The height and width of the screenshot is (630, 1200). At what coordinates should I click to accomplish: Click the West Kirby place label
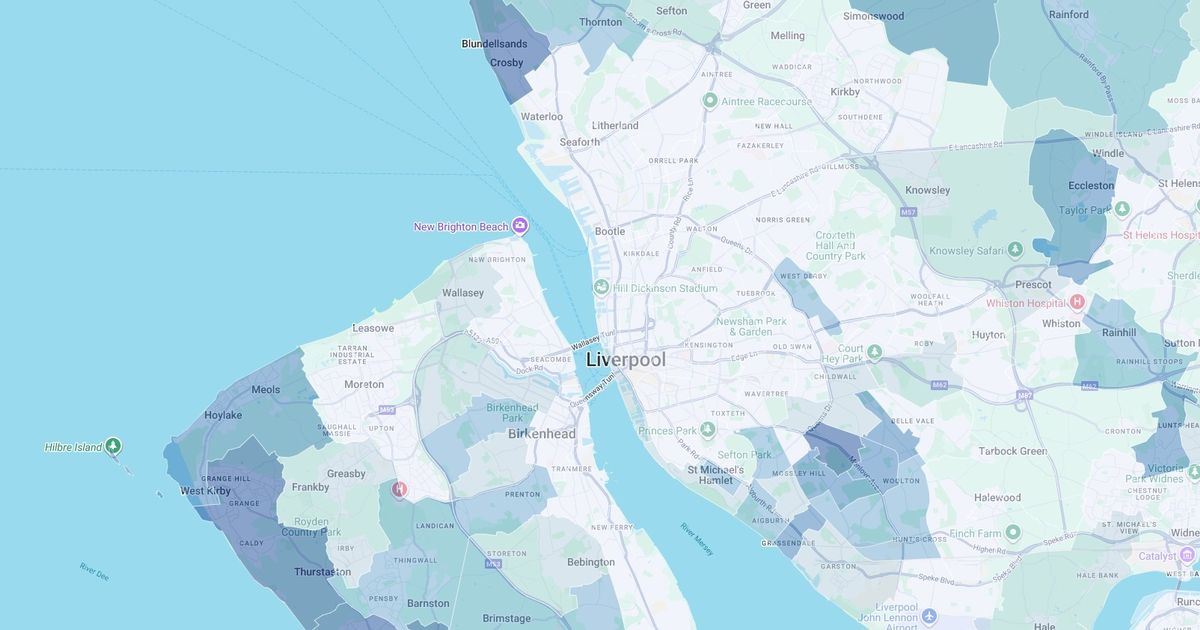tap(205, 491)
